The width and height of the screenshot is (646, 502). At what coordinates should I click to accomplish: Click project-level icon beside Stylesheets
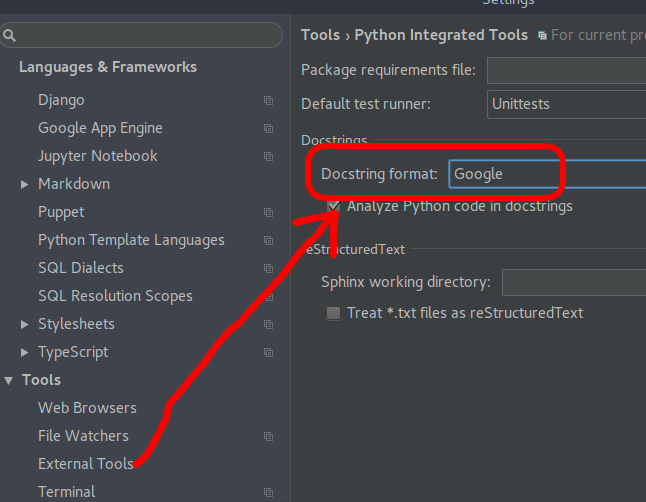pos(268,324)
